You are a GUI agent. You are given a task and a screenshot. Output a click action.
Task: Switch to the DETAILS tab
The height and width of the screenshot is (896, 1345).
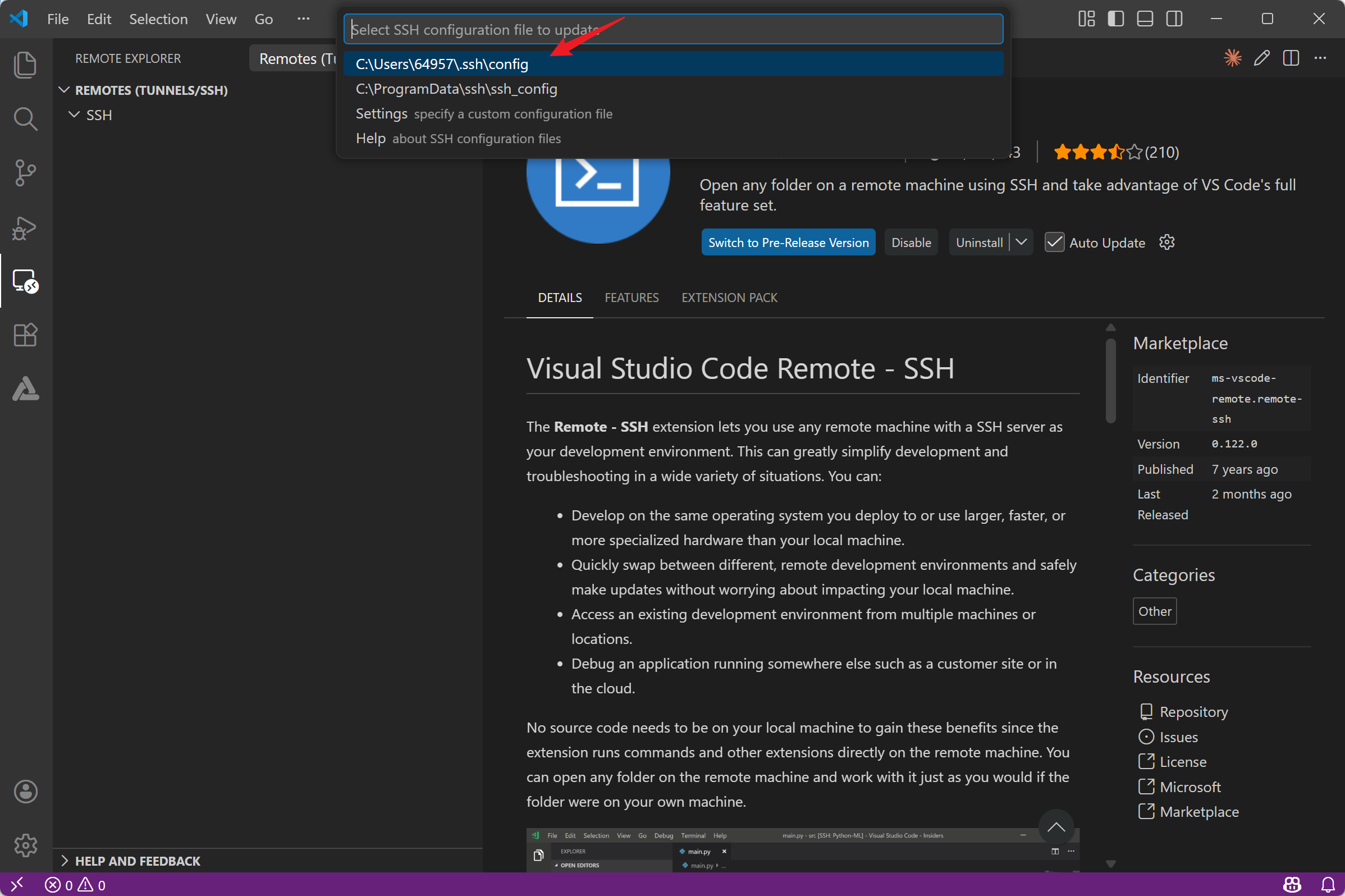[x=559, y=298]
